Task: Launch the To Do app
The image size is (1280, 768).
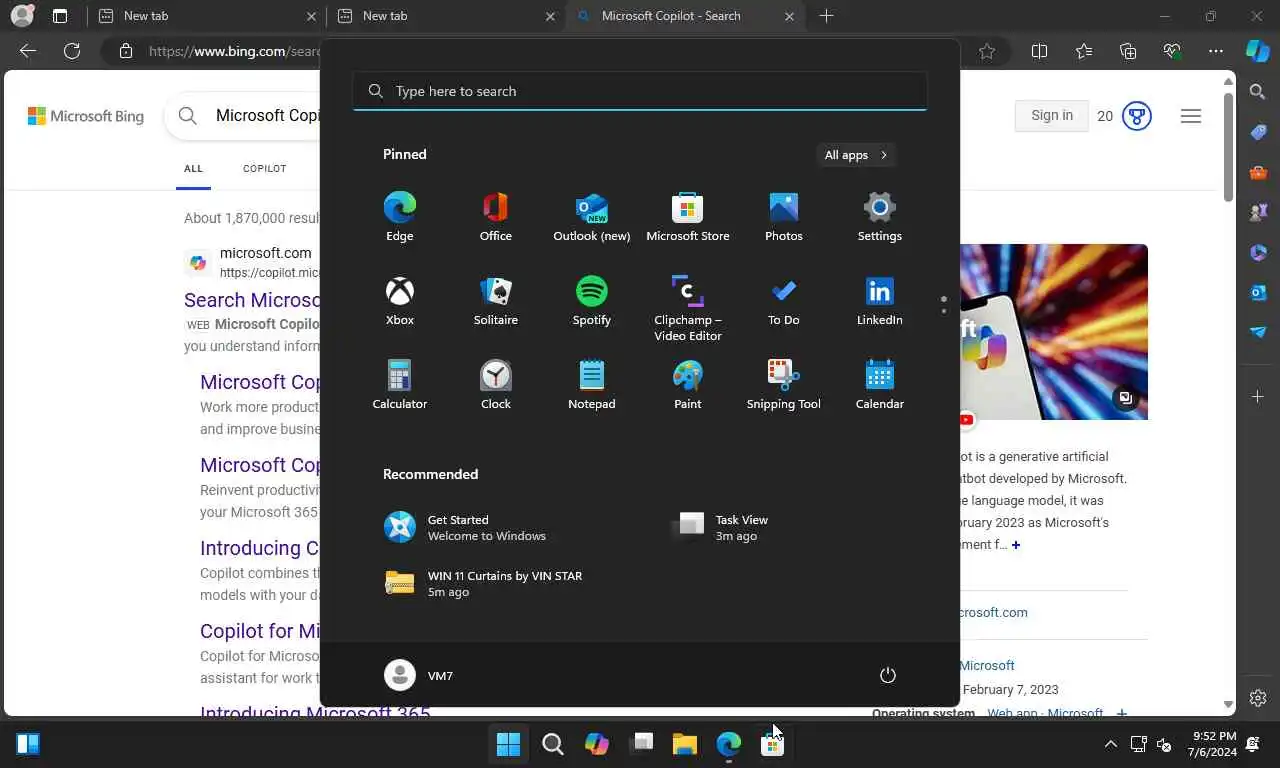Action: 783,301
